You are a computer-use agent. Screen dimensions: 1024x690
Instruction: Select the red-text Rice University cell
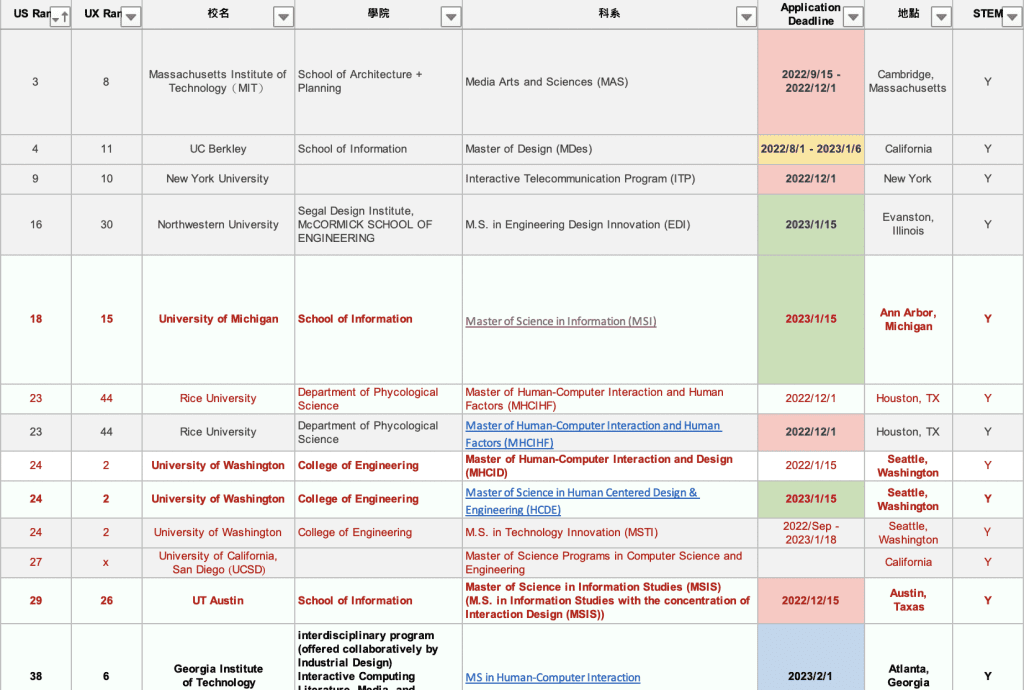pos(218,398)
